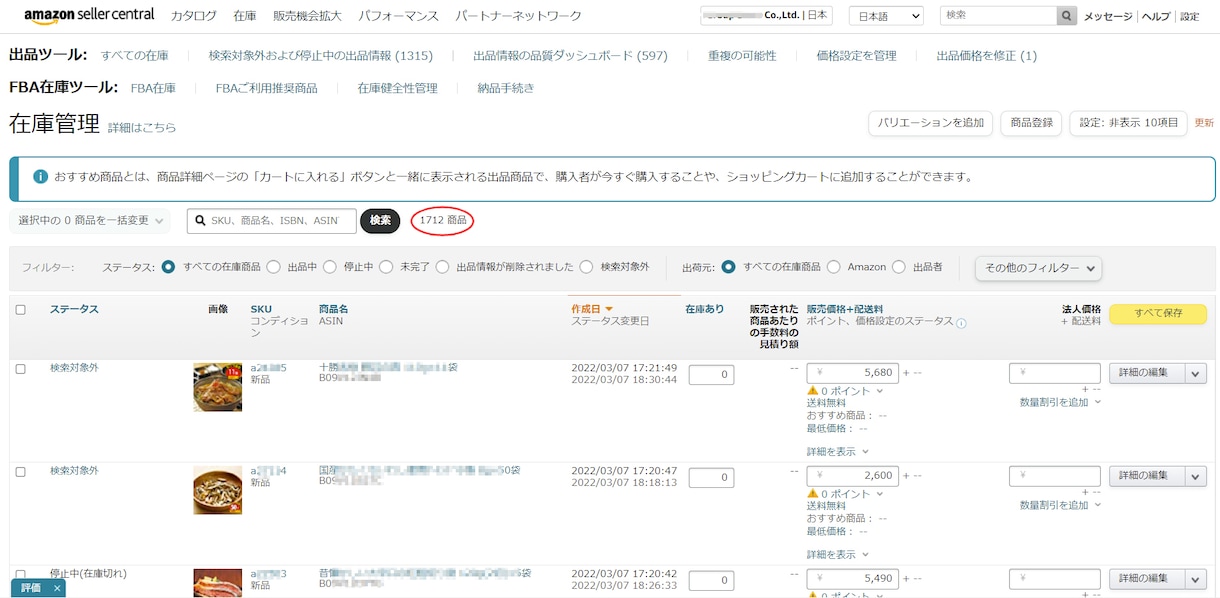Viewport: 1220px width, 598px height.
Task: Select the Amazon 出荷元 radio button
Action: (833, 267)
